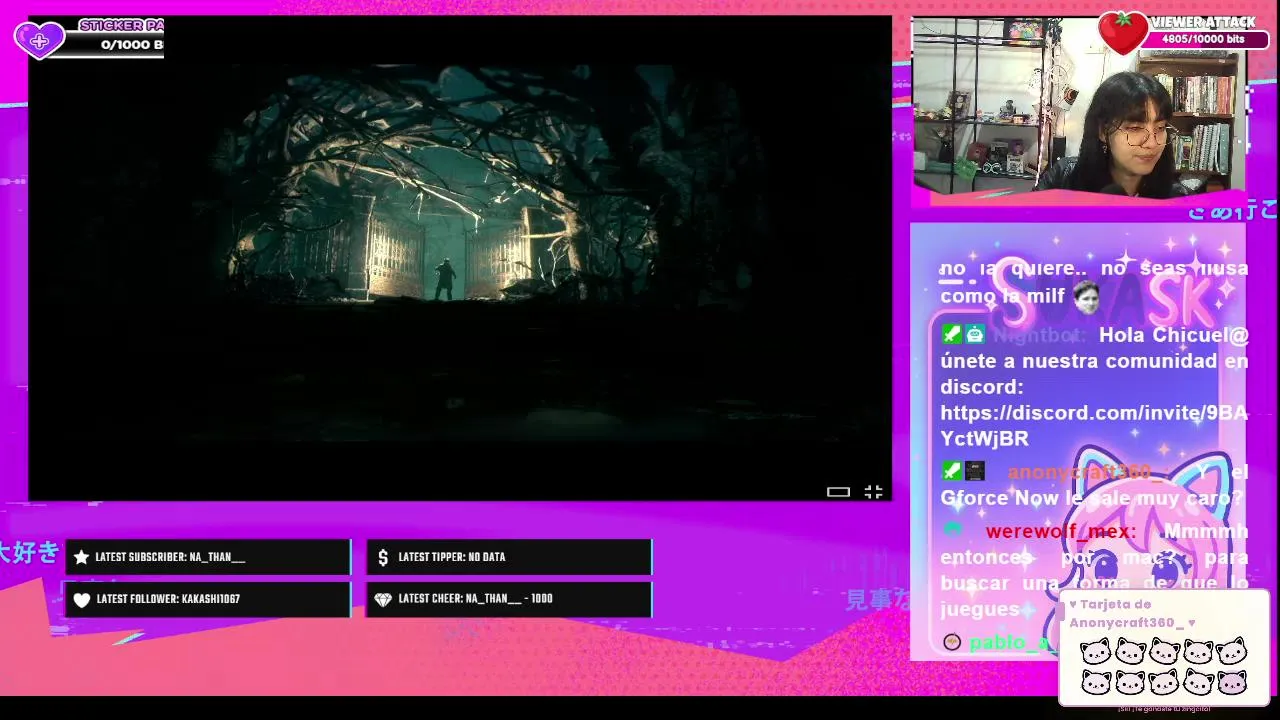
Task: Click the round badge before pablo_a username
Action: click(x=952, y=641)
